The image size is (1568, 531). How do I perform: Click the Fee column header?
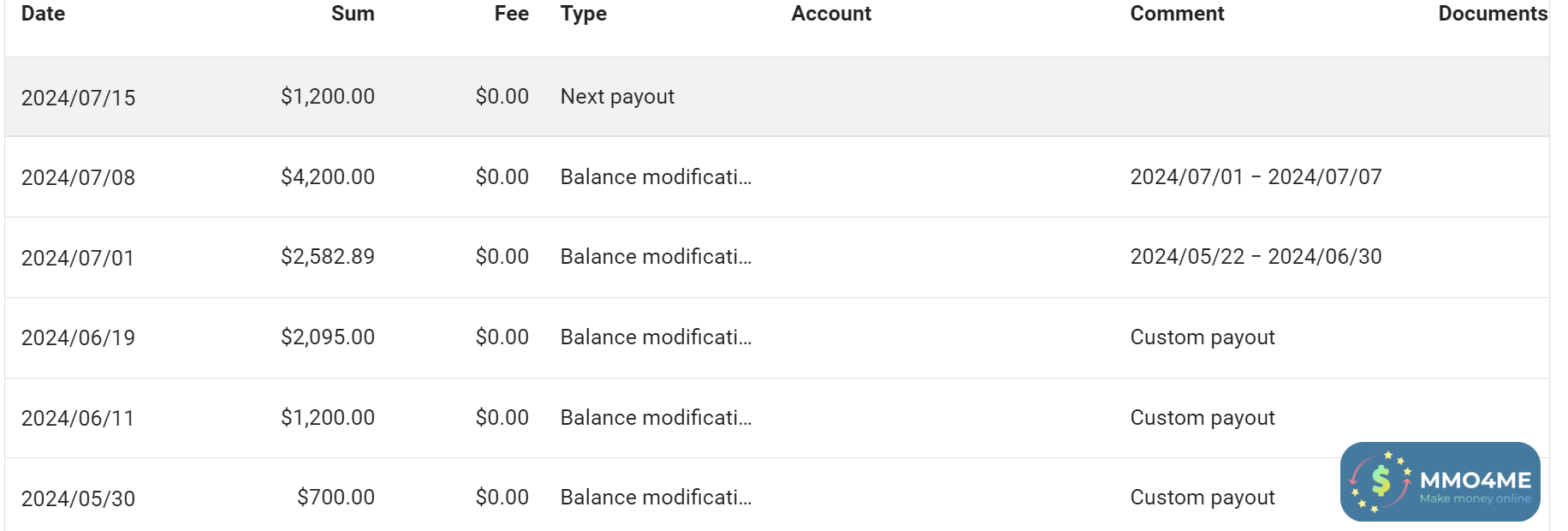point(511,14)
